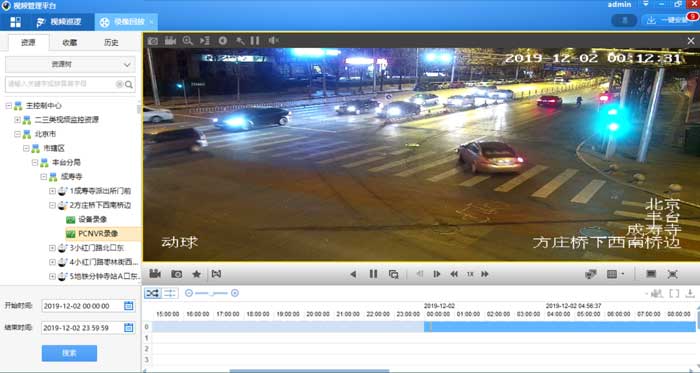Click the snapshot camera icon below video
The height and width of the screenshot is (373, 700).
click(176, 274)
